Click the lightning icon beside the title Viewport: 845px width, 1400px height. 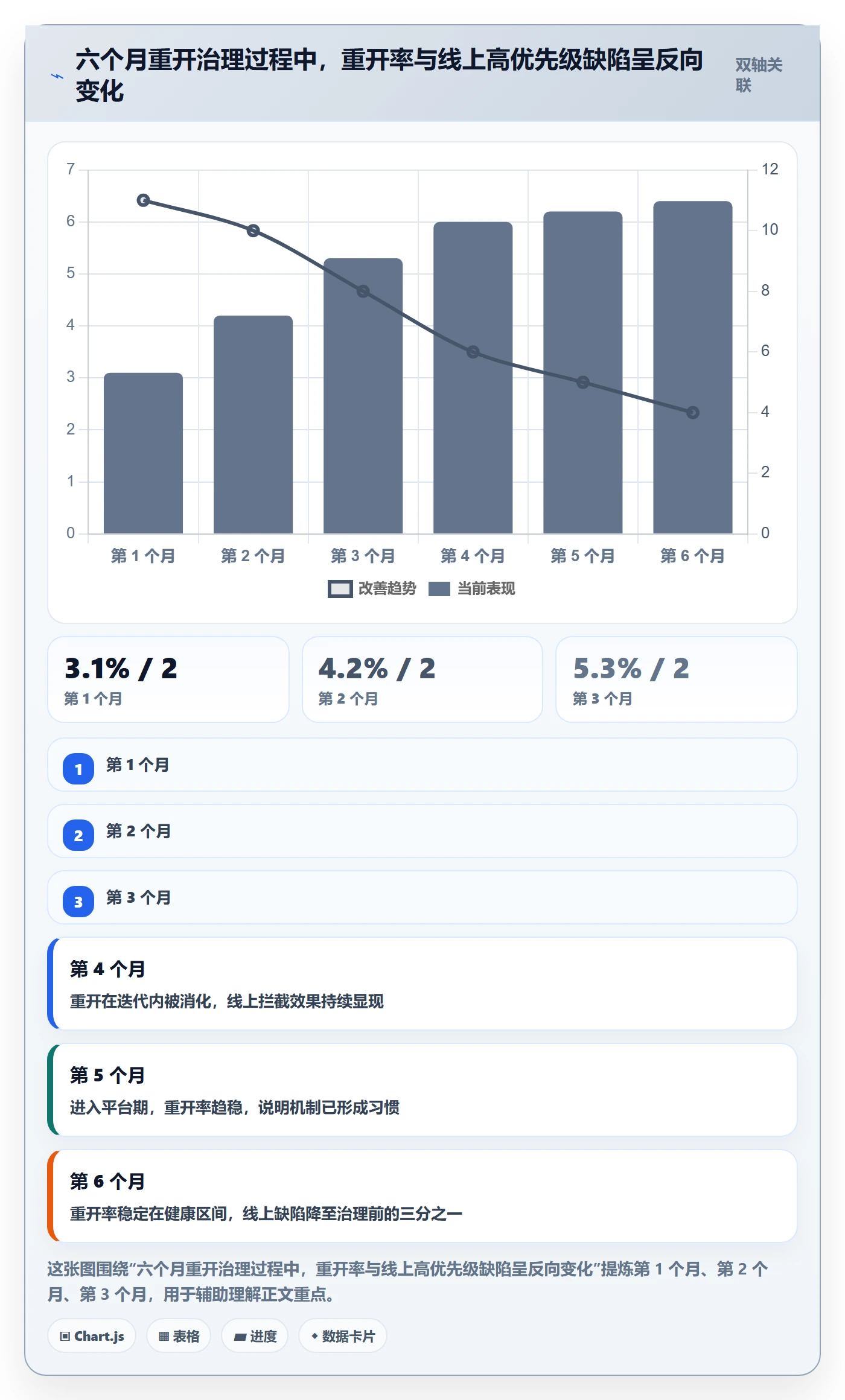pyautogui.click(x=57, y=77)
